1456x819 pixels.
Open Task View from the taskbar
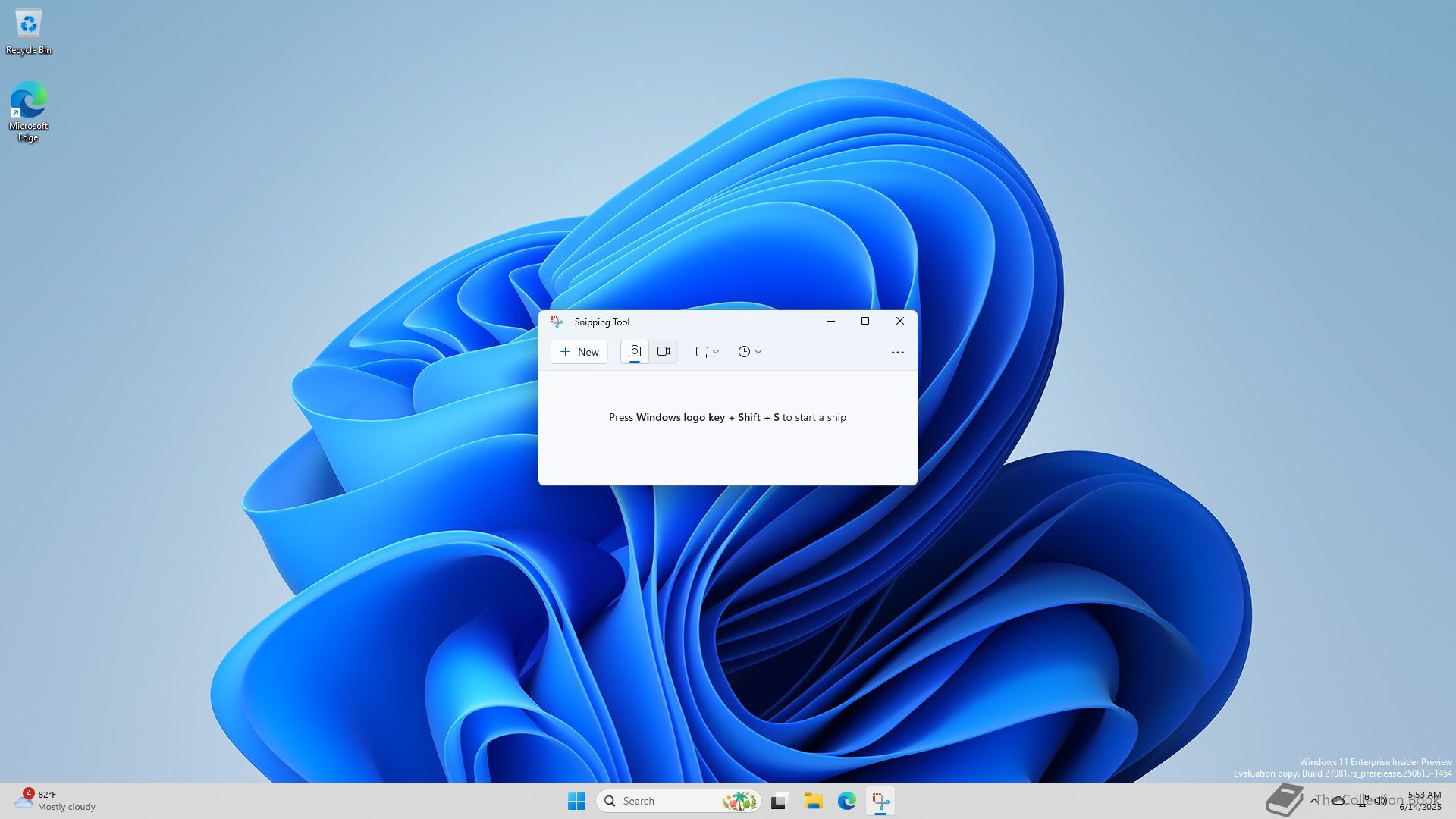tap(780, 802)
